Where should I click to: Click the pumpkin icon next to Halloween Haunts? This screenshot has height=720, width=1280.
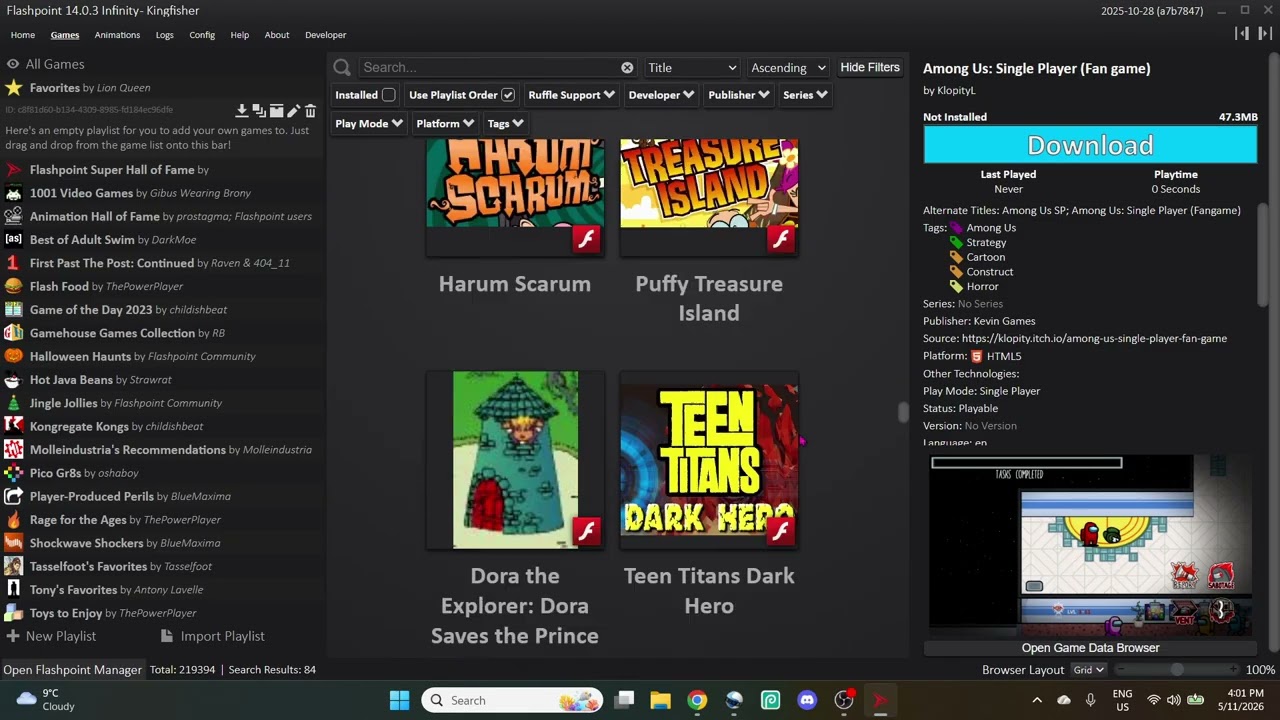click(13, 356)
